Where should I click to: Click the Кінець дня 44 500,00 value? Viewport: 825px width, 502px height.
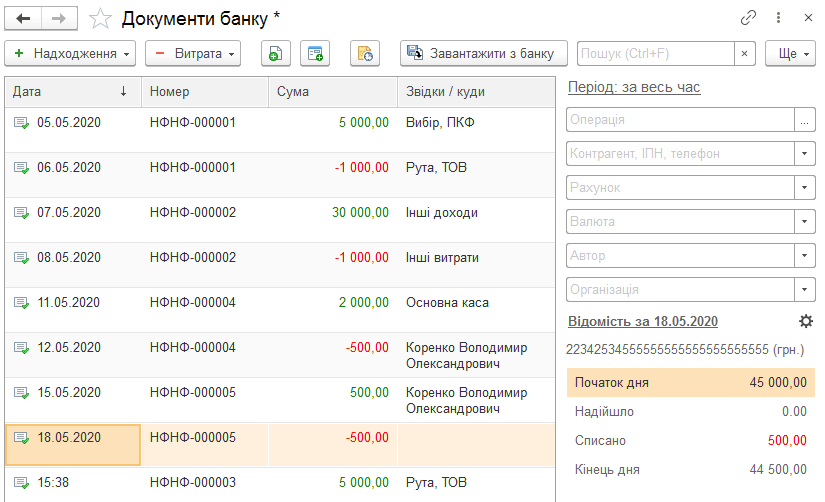[778, 469]
